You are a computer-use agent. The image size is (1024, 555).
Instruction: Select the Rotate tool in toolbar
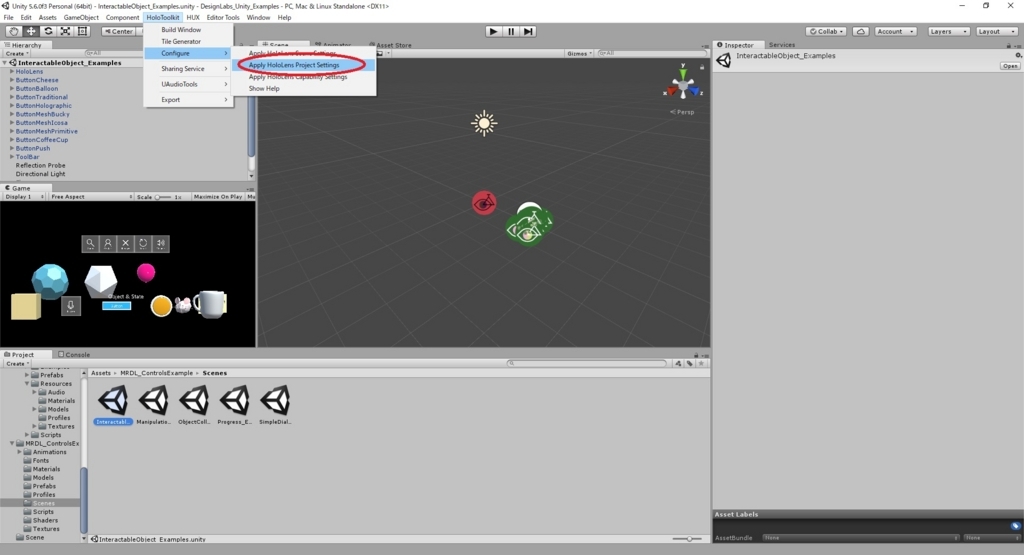(x=48, y=31)
